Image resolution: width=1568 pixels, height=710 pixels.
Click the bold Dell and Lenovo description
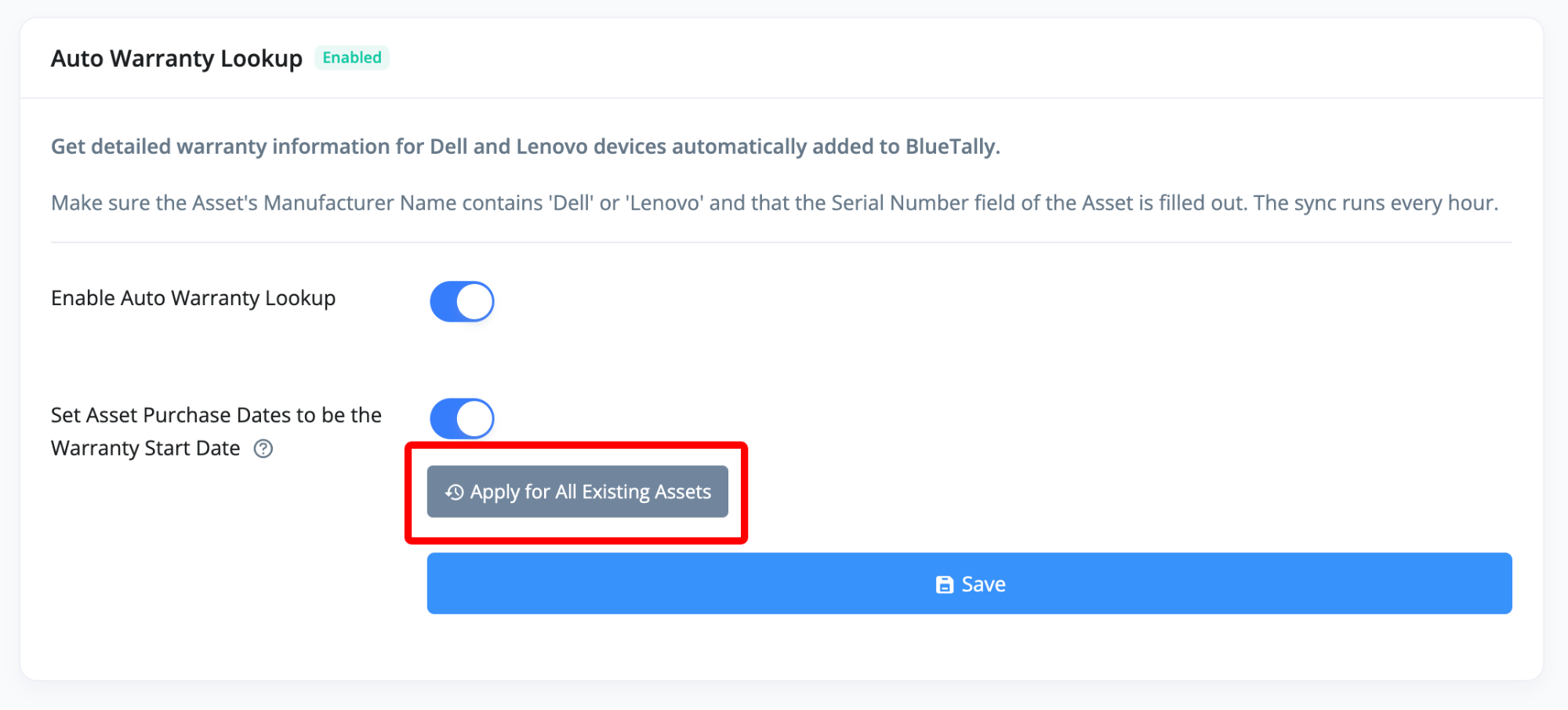tap(525, 147)
